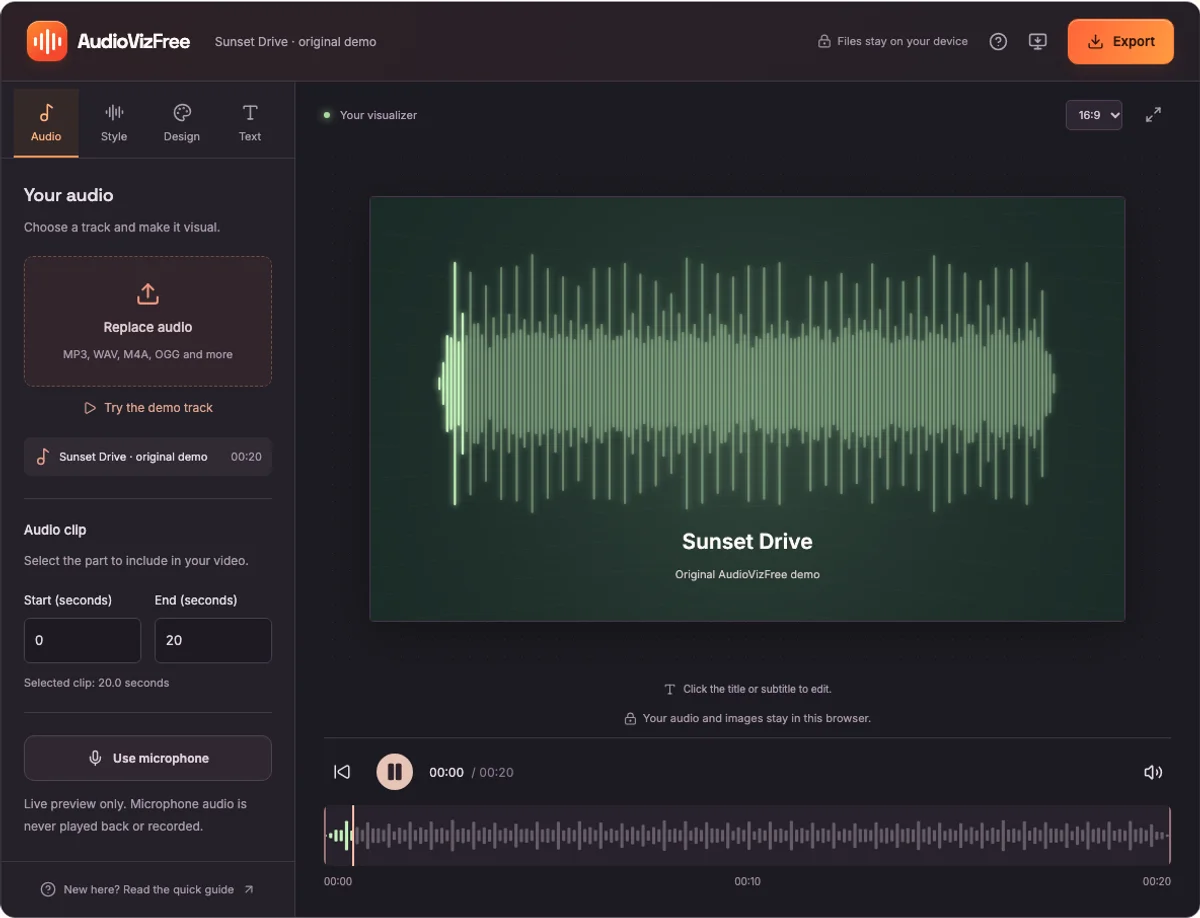The width and height of the screenshot is (1200, 918).
Task: Click the project name Sunset Drive · original demo
Action: click(295, 42)
